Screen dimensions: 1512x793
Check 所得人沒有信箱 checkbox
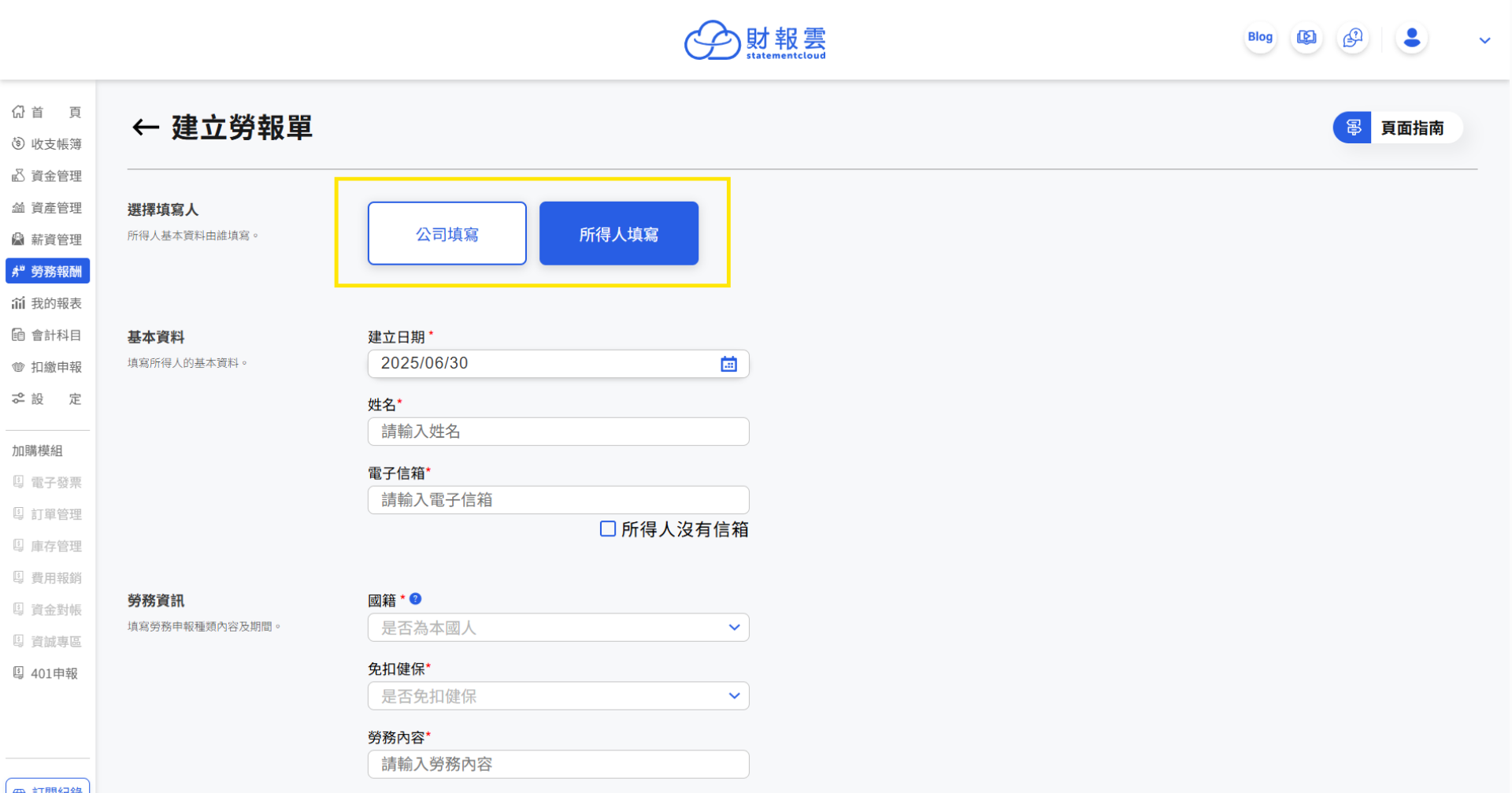click(x=607, y=528)
